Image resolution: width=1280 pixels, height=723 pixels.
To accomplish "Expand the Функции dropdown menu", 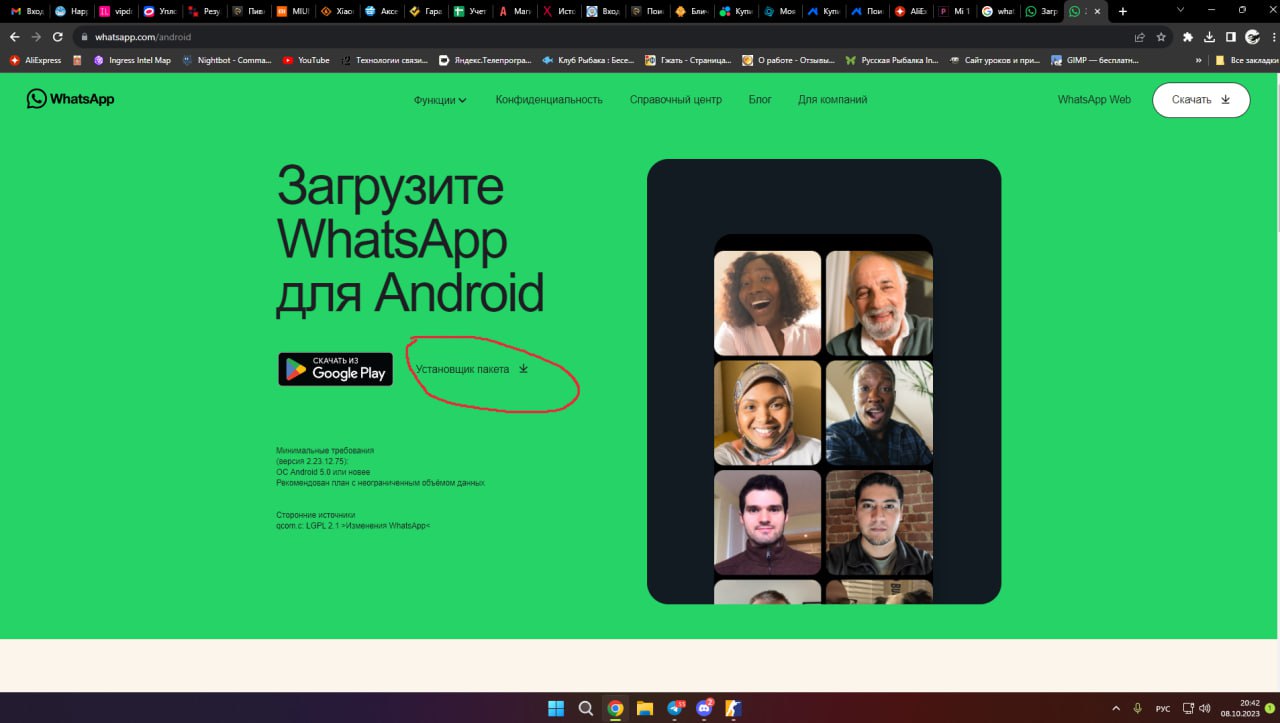I will click(440, 100).
